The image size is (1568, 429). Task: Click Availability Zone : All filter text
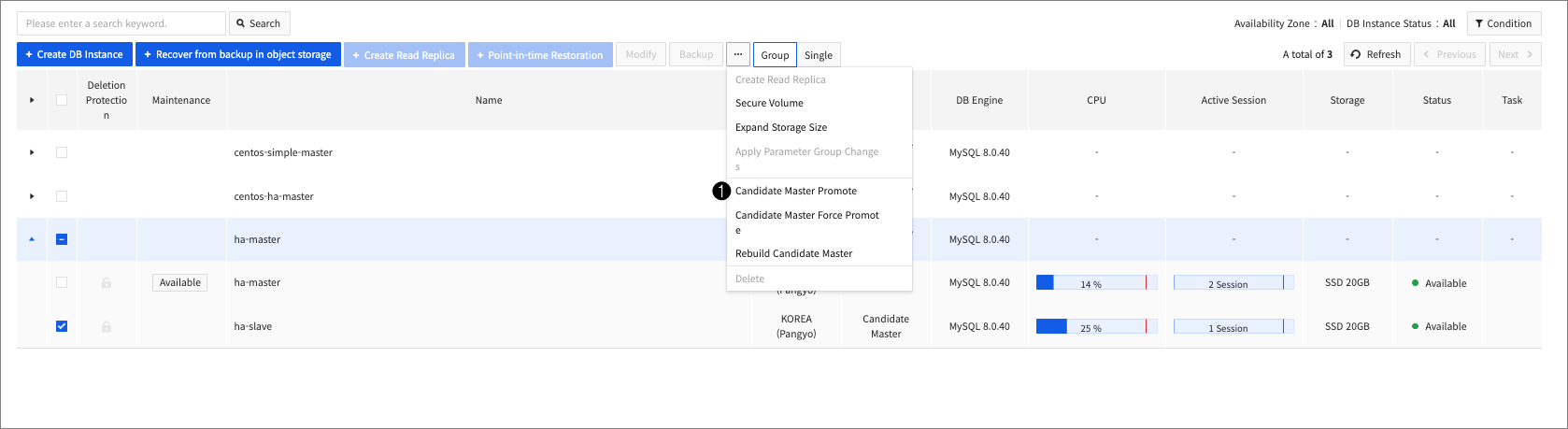tap(1284, 23)
